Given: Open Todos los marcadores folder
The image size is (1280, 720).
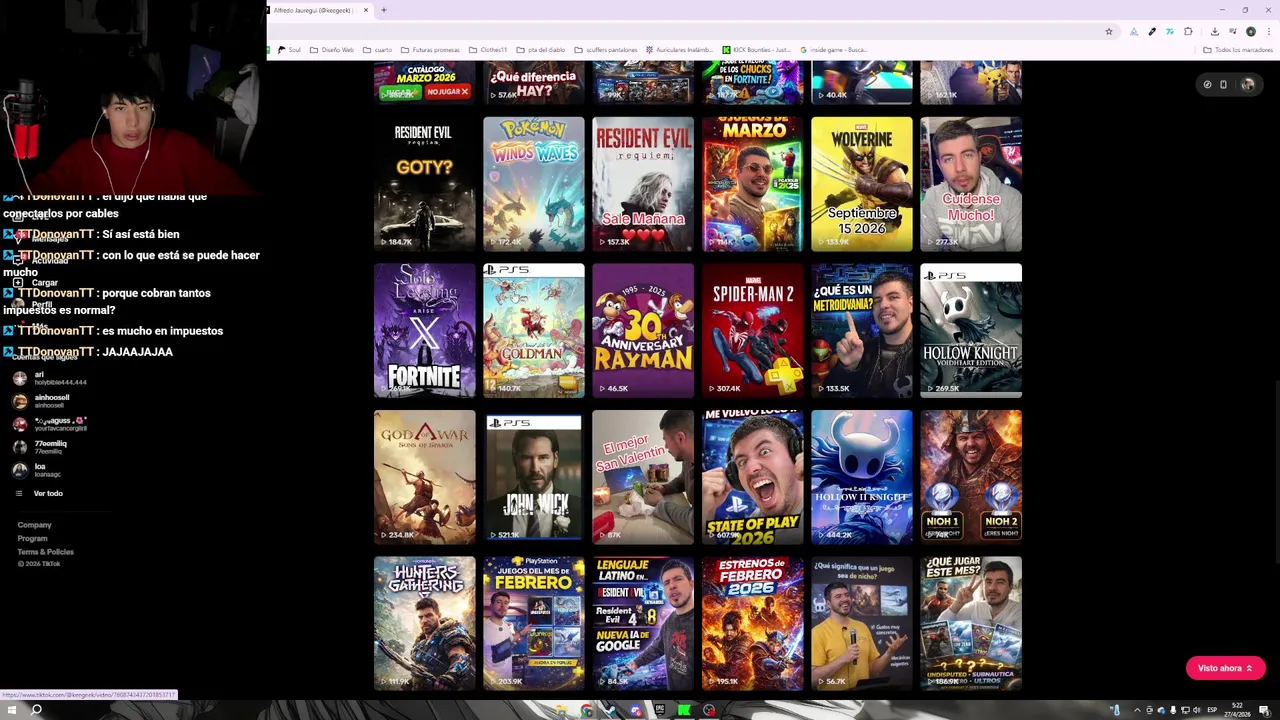Looking at the screenshot, I should [x=1238, y=49].
